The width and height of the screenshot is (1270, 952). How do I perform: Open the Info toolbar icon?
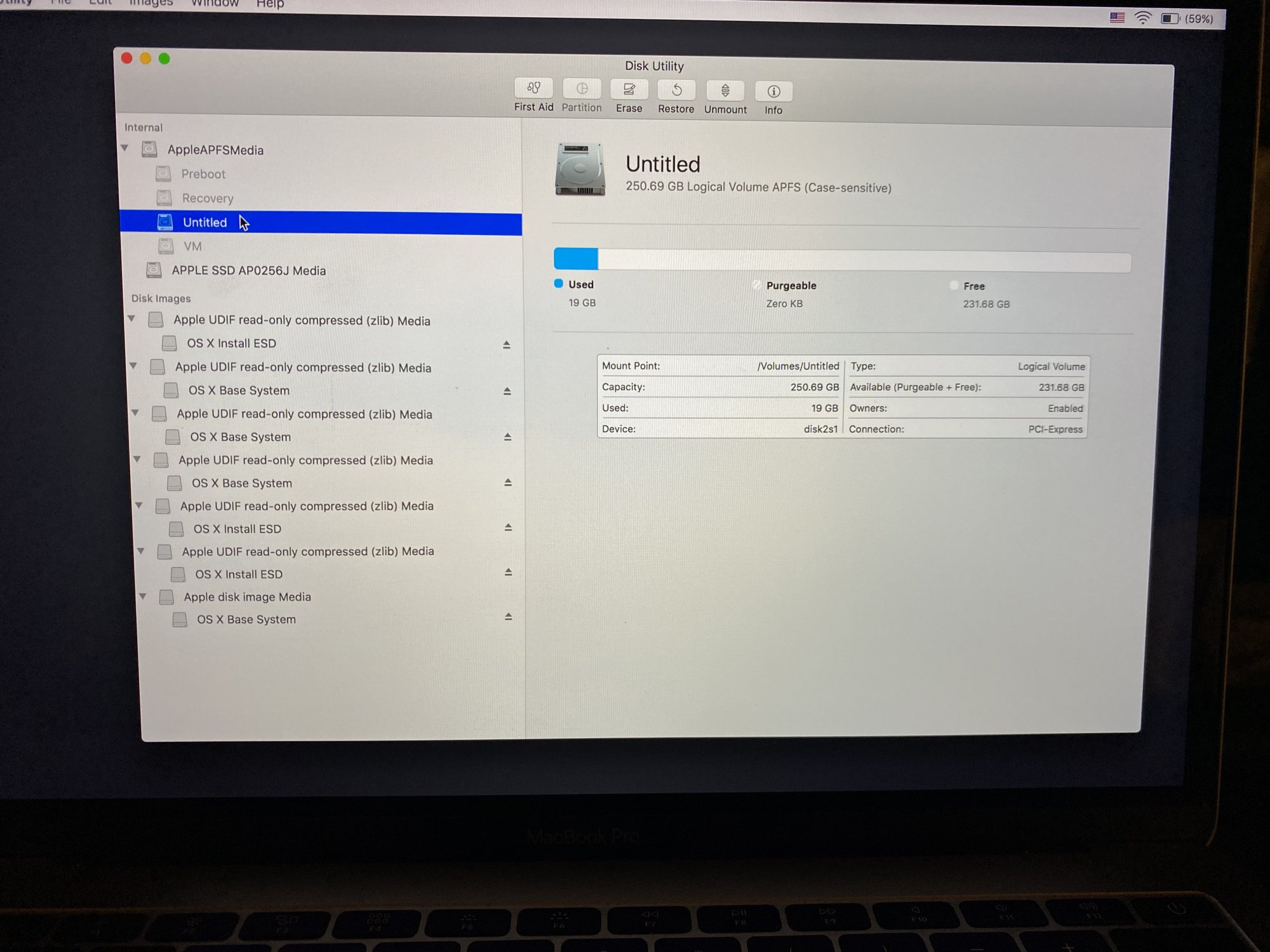773,91
